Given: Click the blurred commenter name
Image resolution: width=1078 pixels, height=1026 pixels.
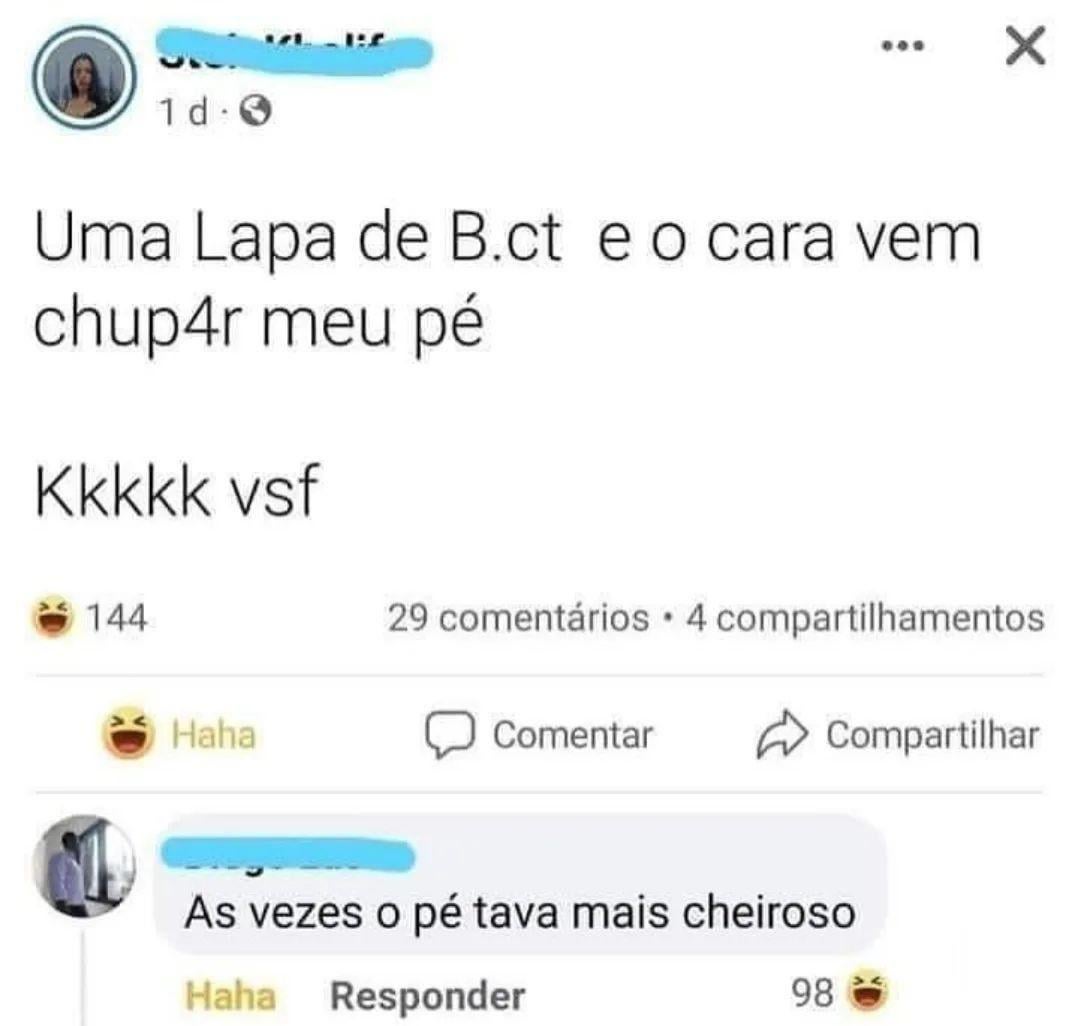Looking at the screenshot, I should click(x=287, y=853).
